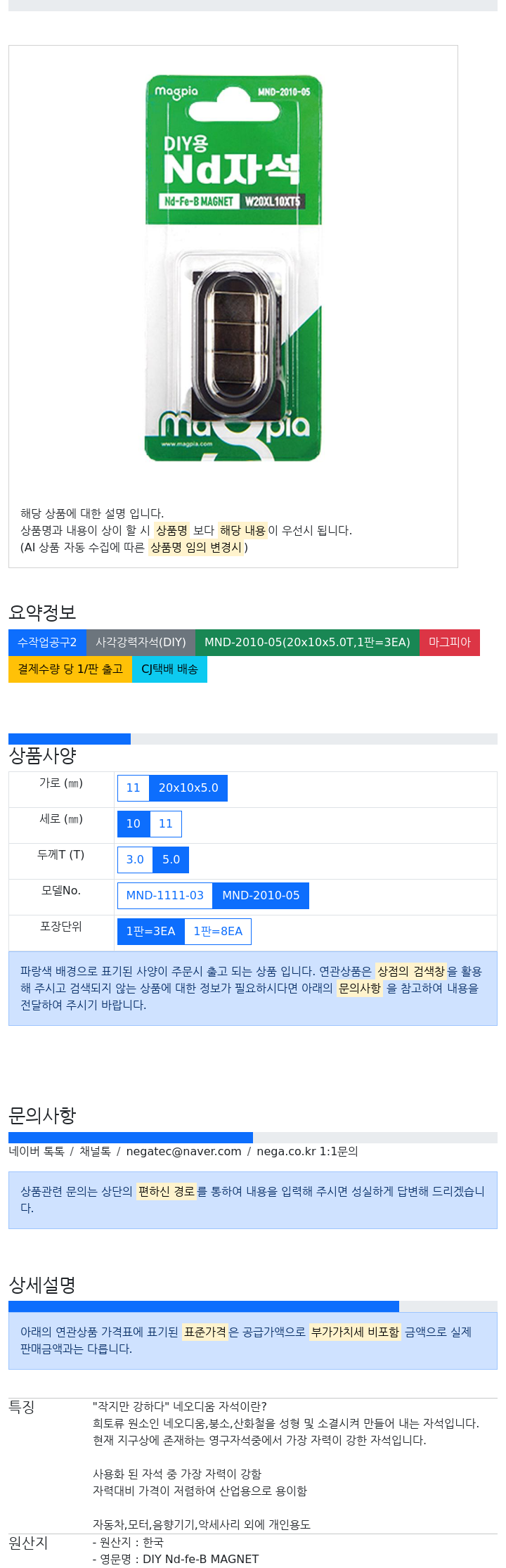Viewport: 506px width, 1568px height.
Task: Choose packaging unit 1판=8EA
Action: point(218,932)
